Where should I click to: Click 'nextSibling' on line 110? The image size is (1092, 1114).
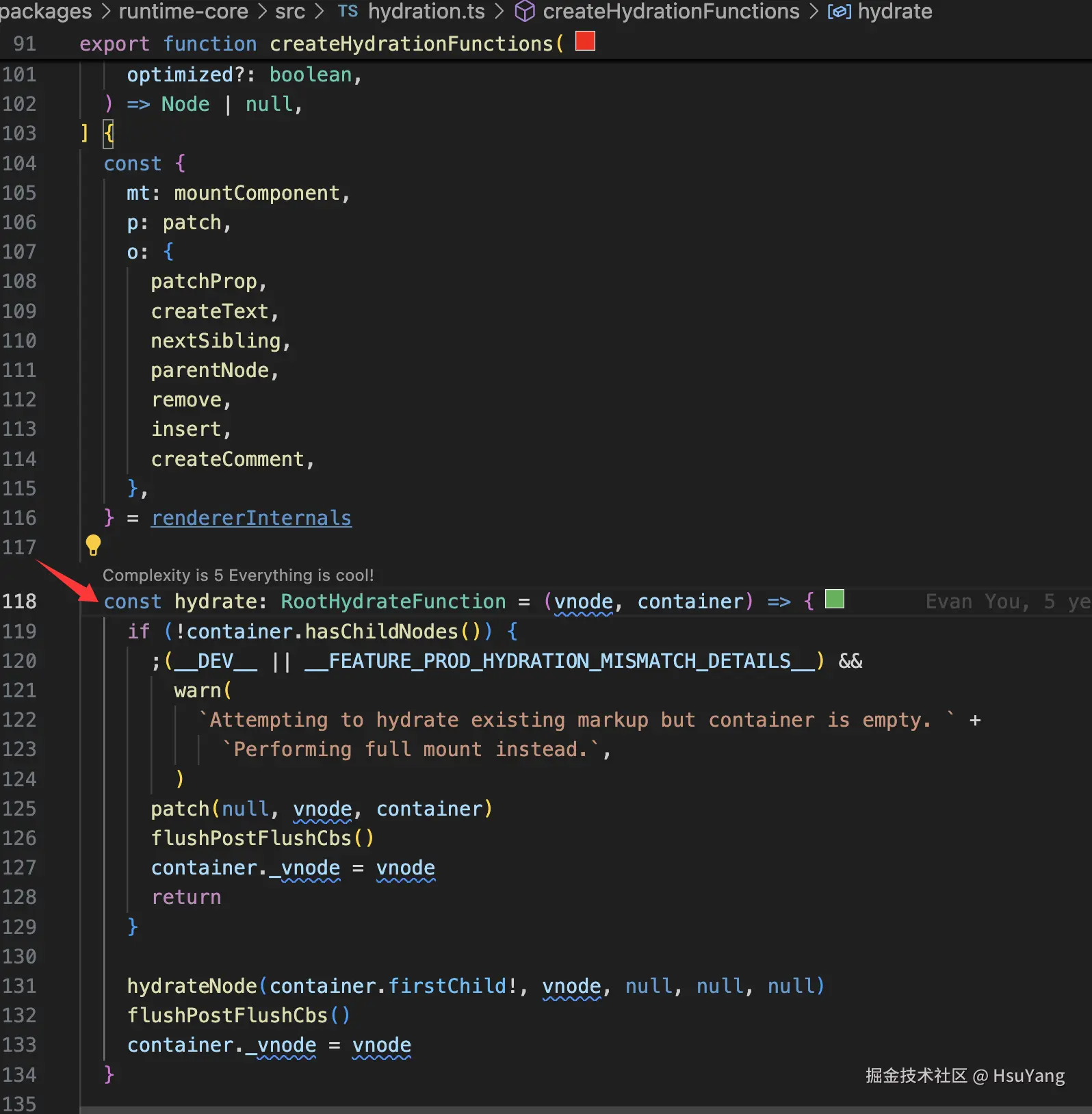pyautogui.click(x=216, y=341)
